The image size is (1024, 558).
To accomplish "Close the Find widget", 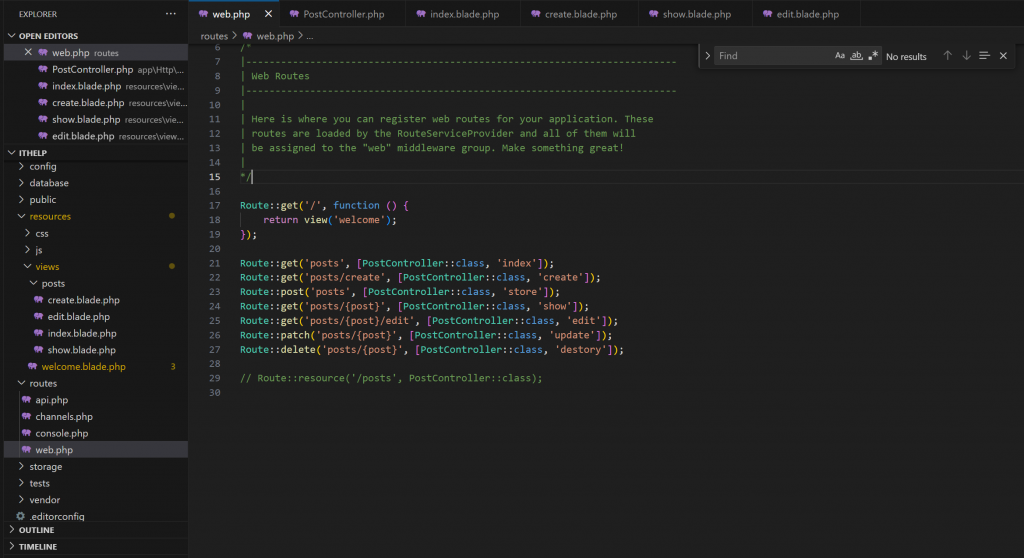I will [1003, 56].
